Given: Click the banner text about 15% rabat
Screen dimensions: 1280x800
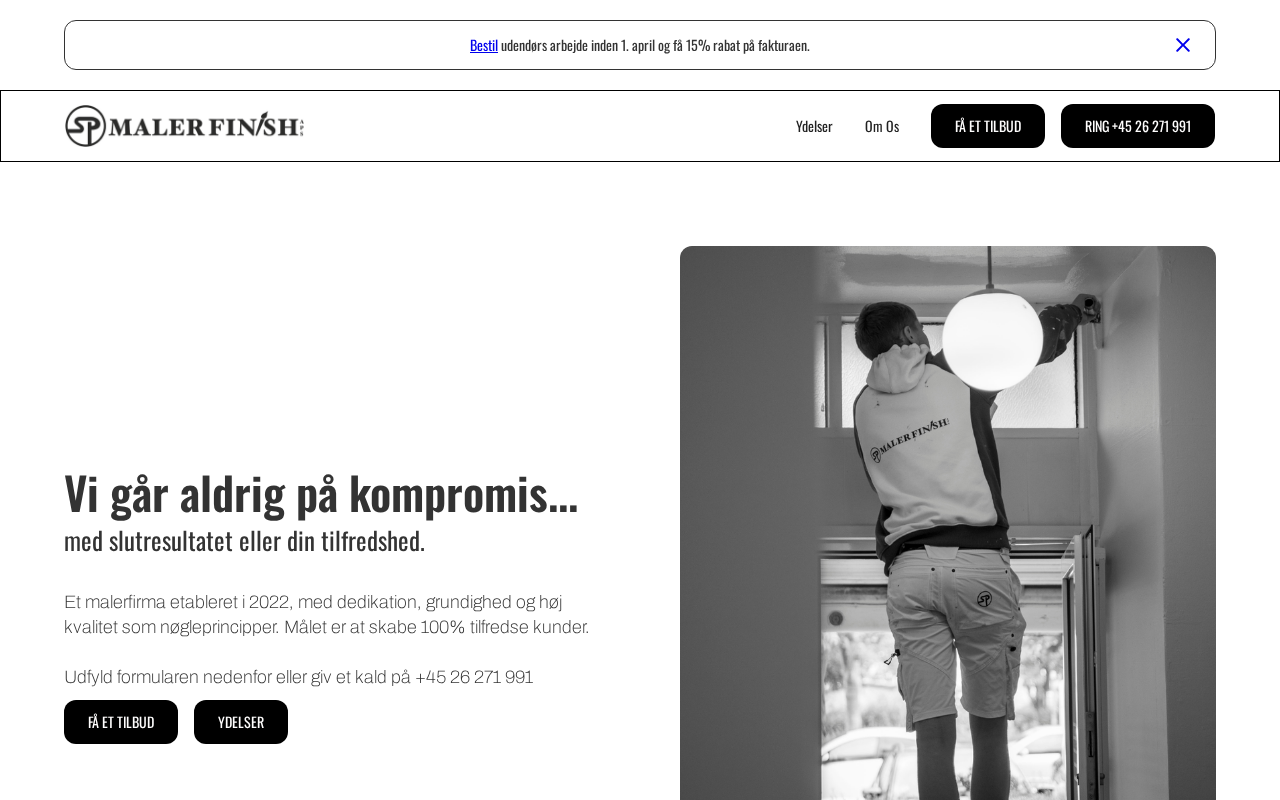Looking at the screenshot, I should click(655, 45).
